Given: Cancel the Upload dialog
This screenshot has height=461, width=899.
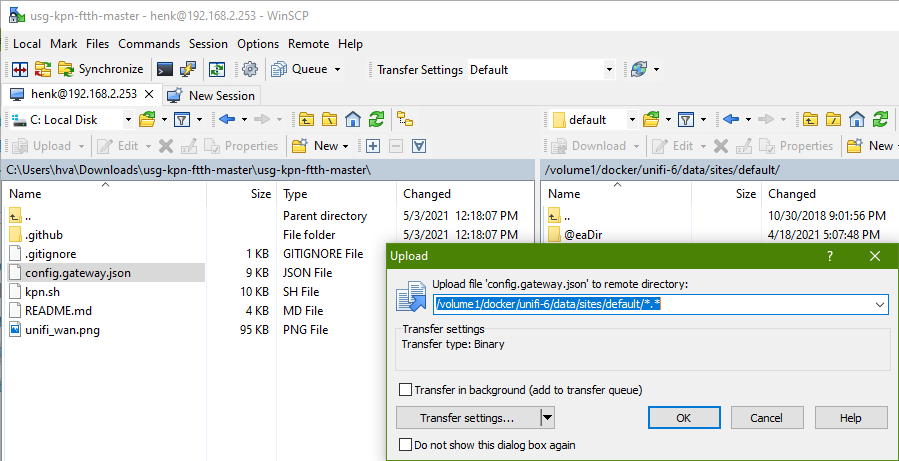Looking at the screenshot, I should 767,418.
